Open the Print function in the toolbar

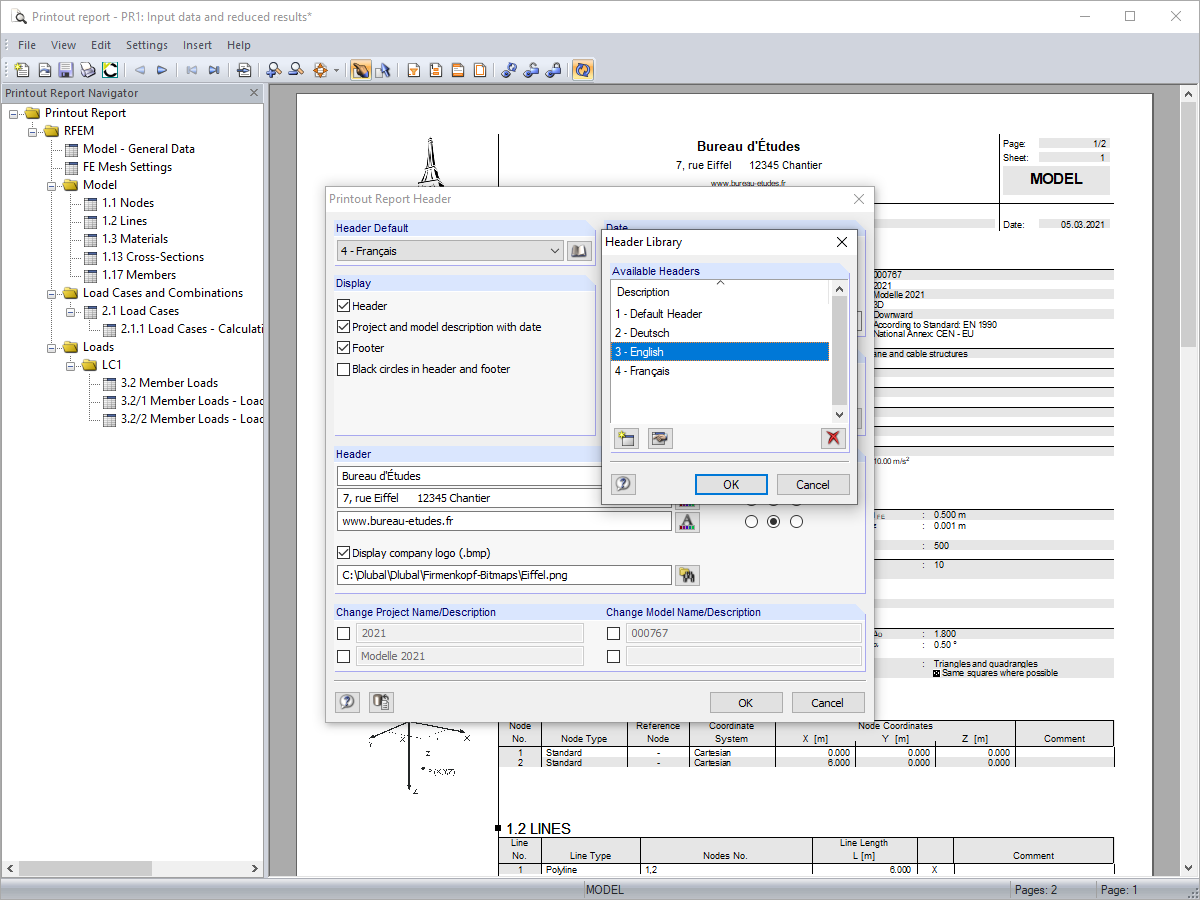point(87,69)
